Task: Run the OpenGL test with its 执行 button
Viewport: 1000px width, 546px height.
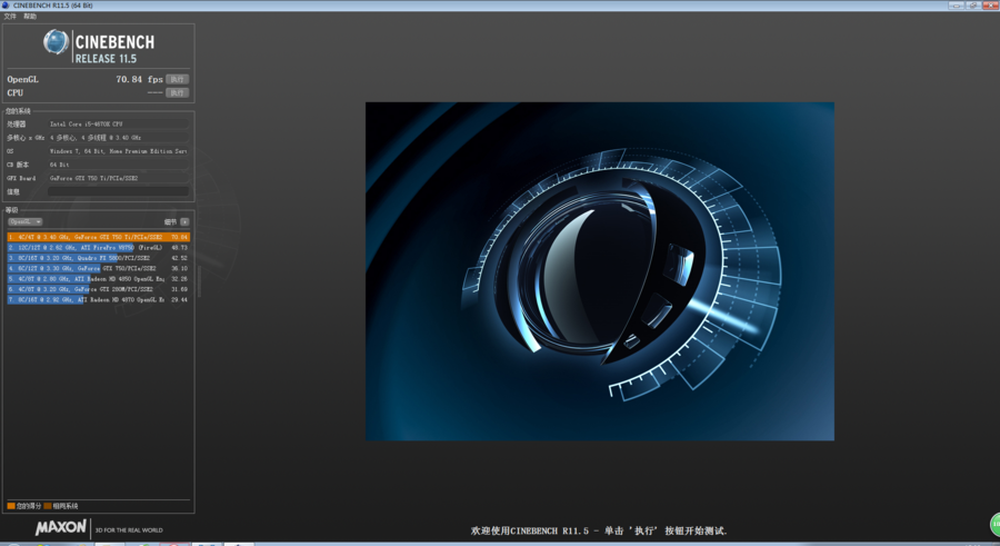Action: pos(177,79)
